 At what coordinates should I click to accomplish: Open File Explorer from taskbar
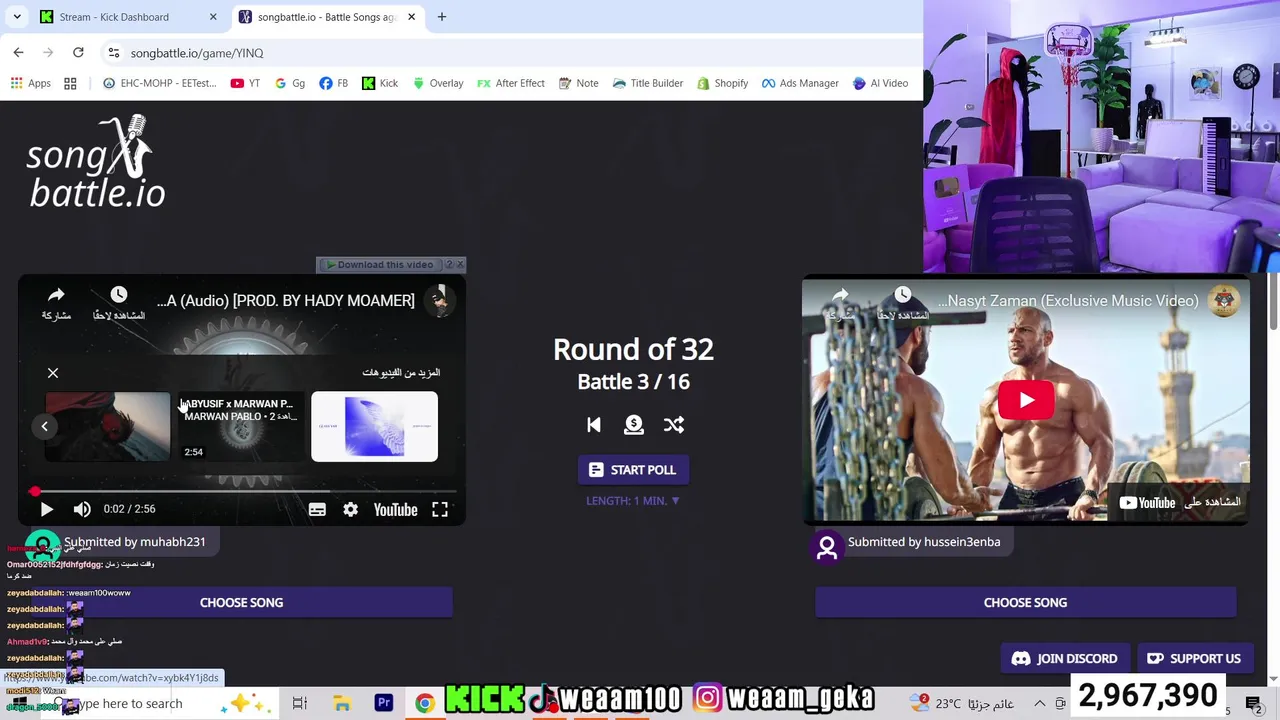(x=342, y=704)
